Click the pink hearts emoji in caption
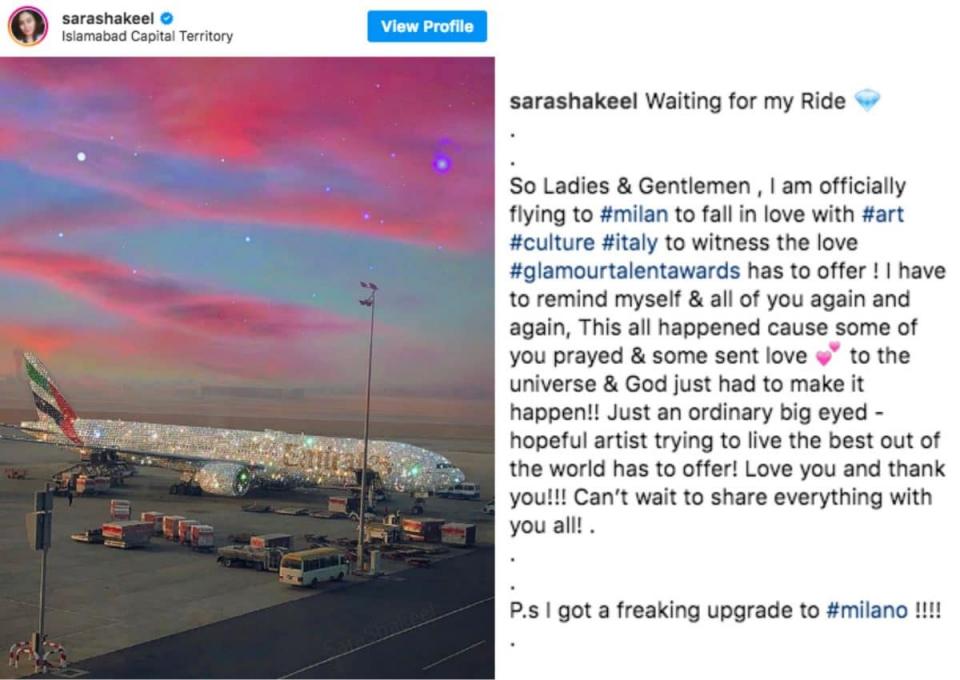 tap(827, 355)
